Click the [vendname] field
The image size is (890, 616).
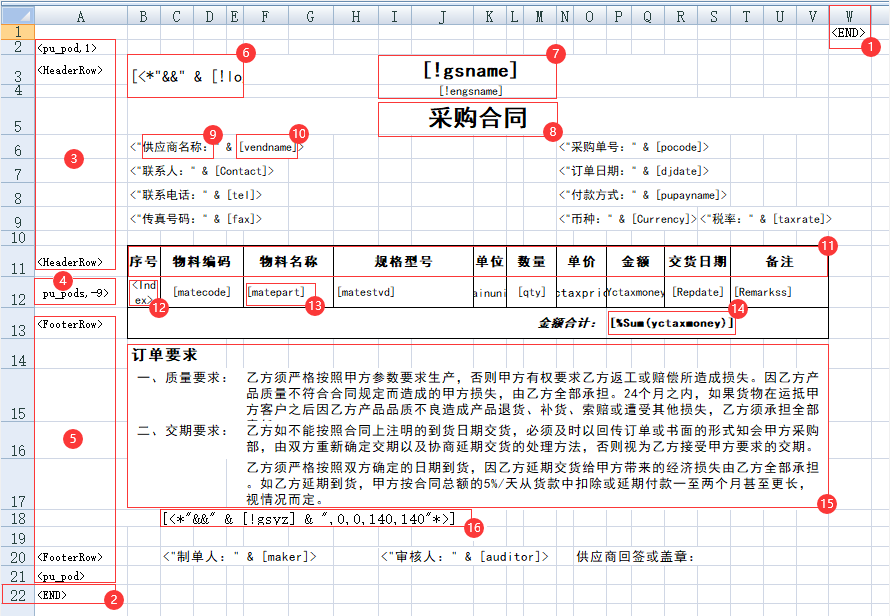[x=267, y=147]
